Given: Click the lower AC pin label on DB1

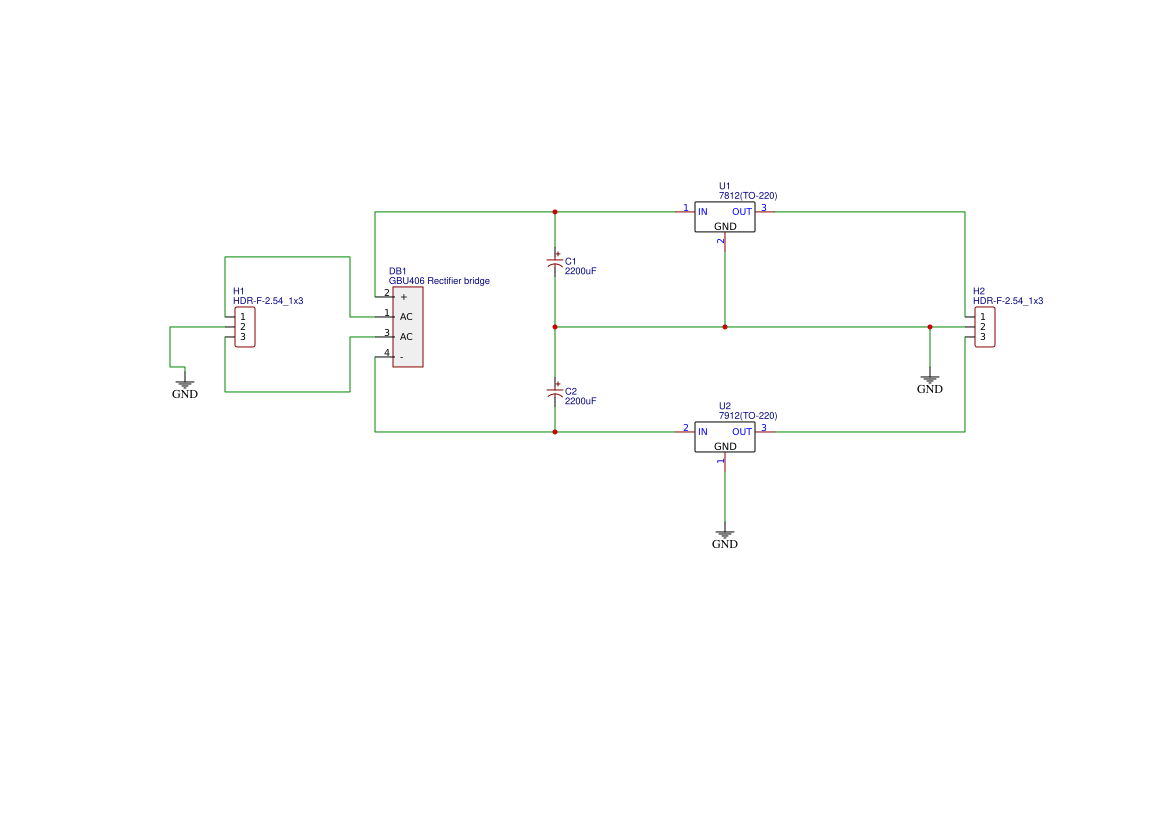Looking at the screenshot, I should tap(406, 337).
